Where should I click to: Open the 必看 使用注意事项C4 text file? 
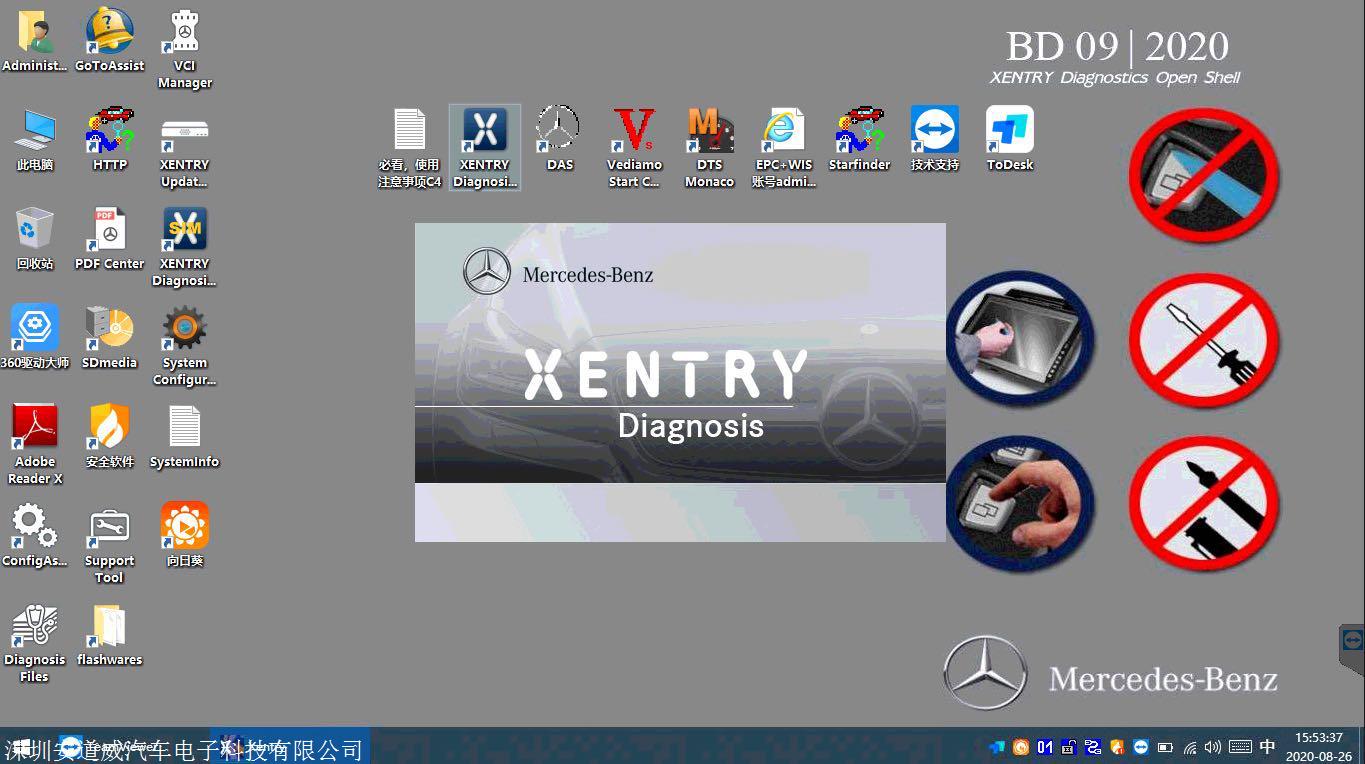tap(410, 148)
